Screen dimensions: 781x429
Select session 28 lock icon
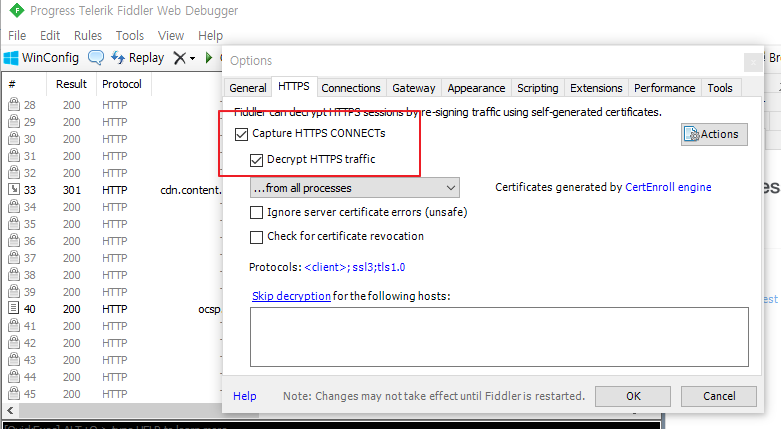pos(14,104)
